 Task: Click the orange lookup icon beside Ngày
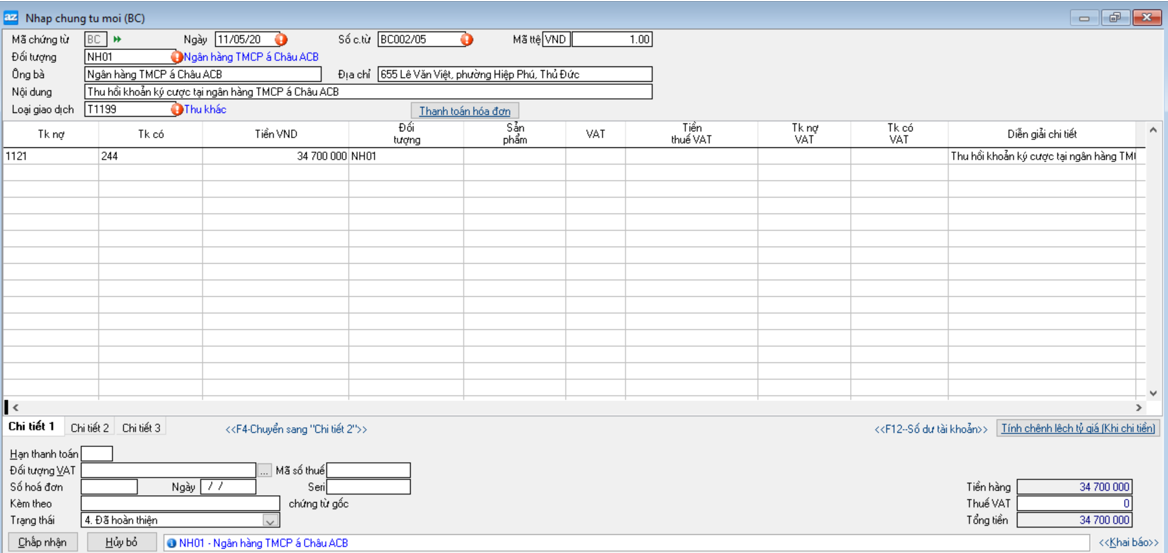point(280,40)
